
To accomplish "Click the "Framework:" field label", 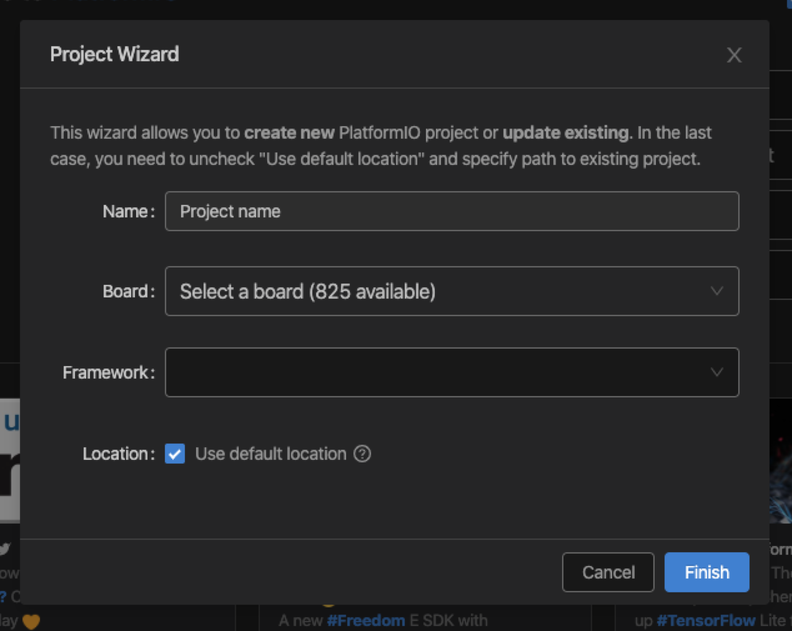I will 108,372.
